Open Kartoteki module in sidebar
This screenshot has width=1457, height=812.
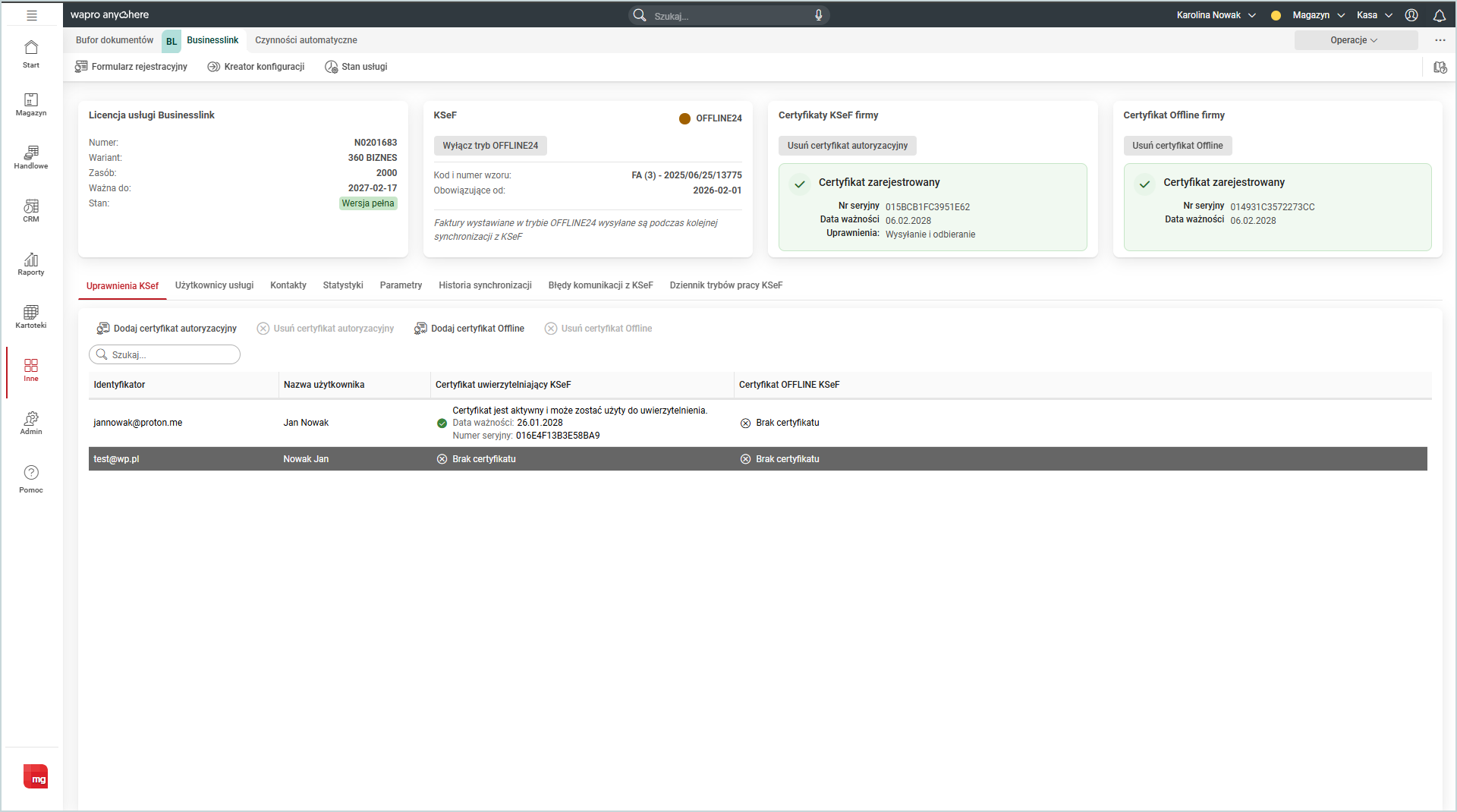(31, 317)
